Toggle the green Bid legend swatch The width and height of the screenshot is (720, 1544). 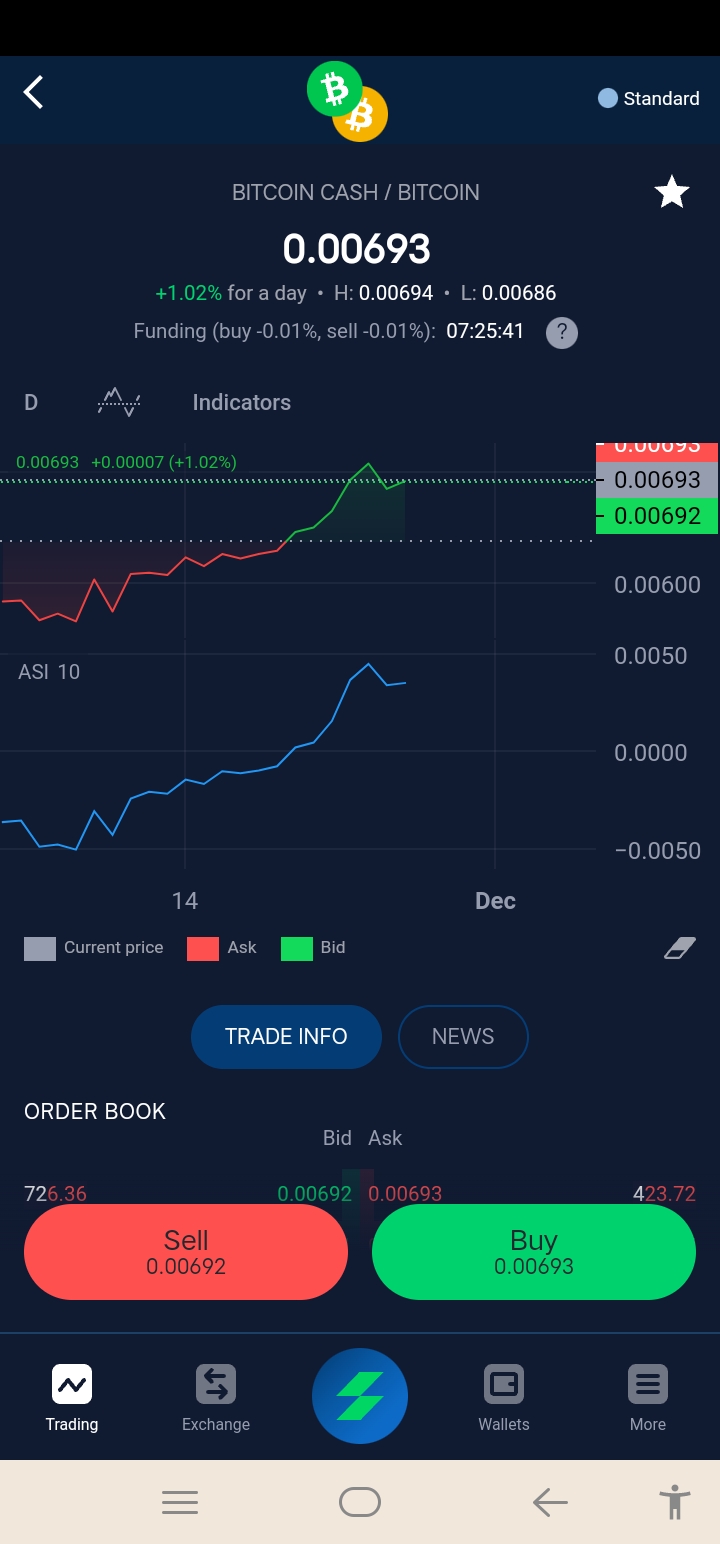[x=297, y=949]
